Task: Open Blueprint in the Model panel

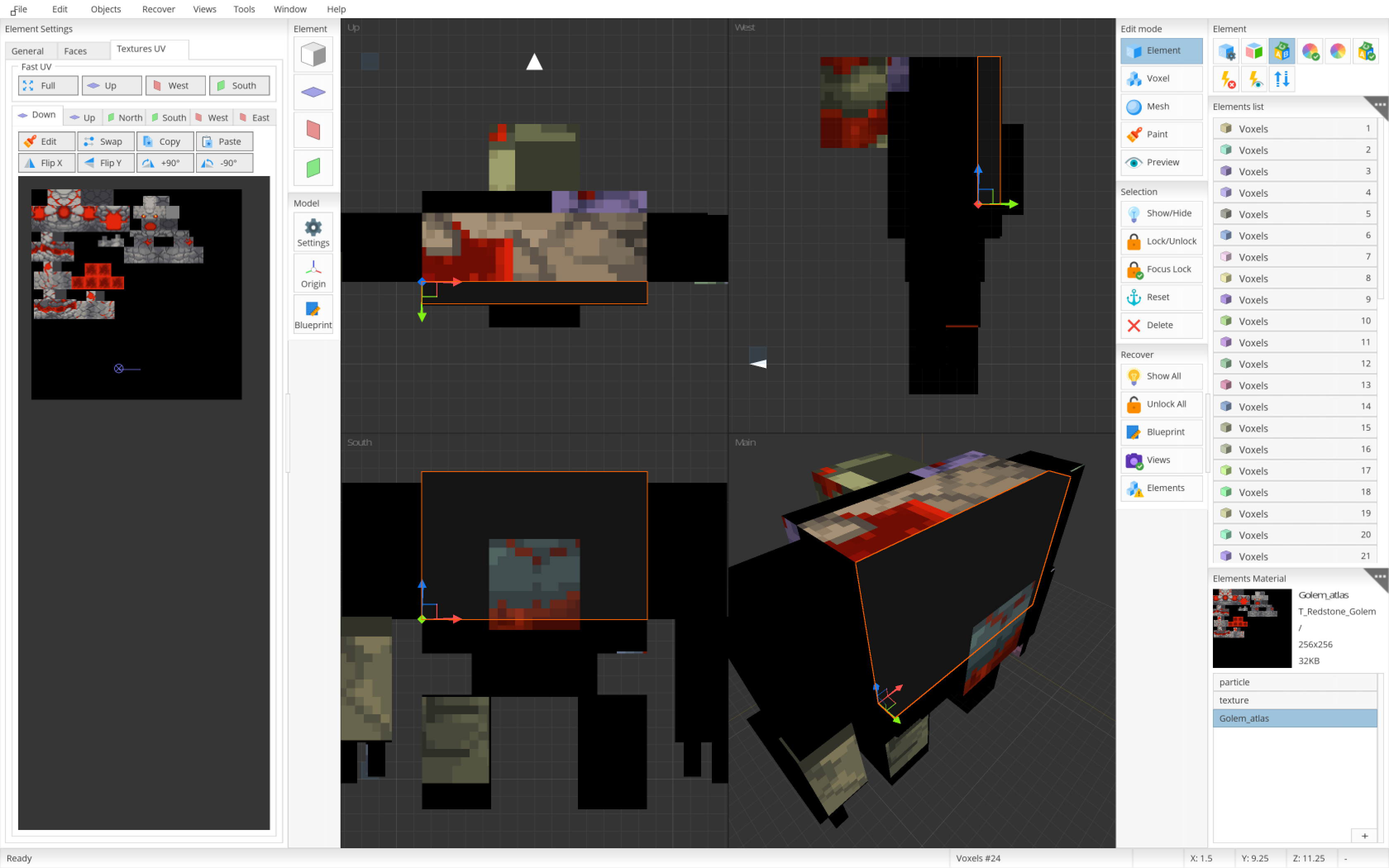Action: pos(313,314)
